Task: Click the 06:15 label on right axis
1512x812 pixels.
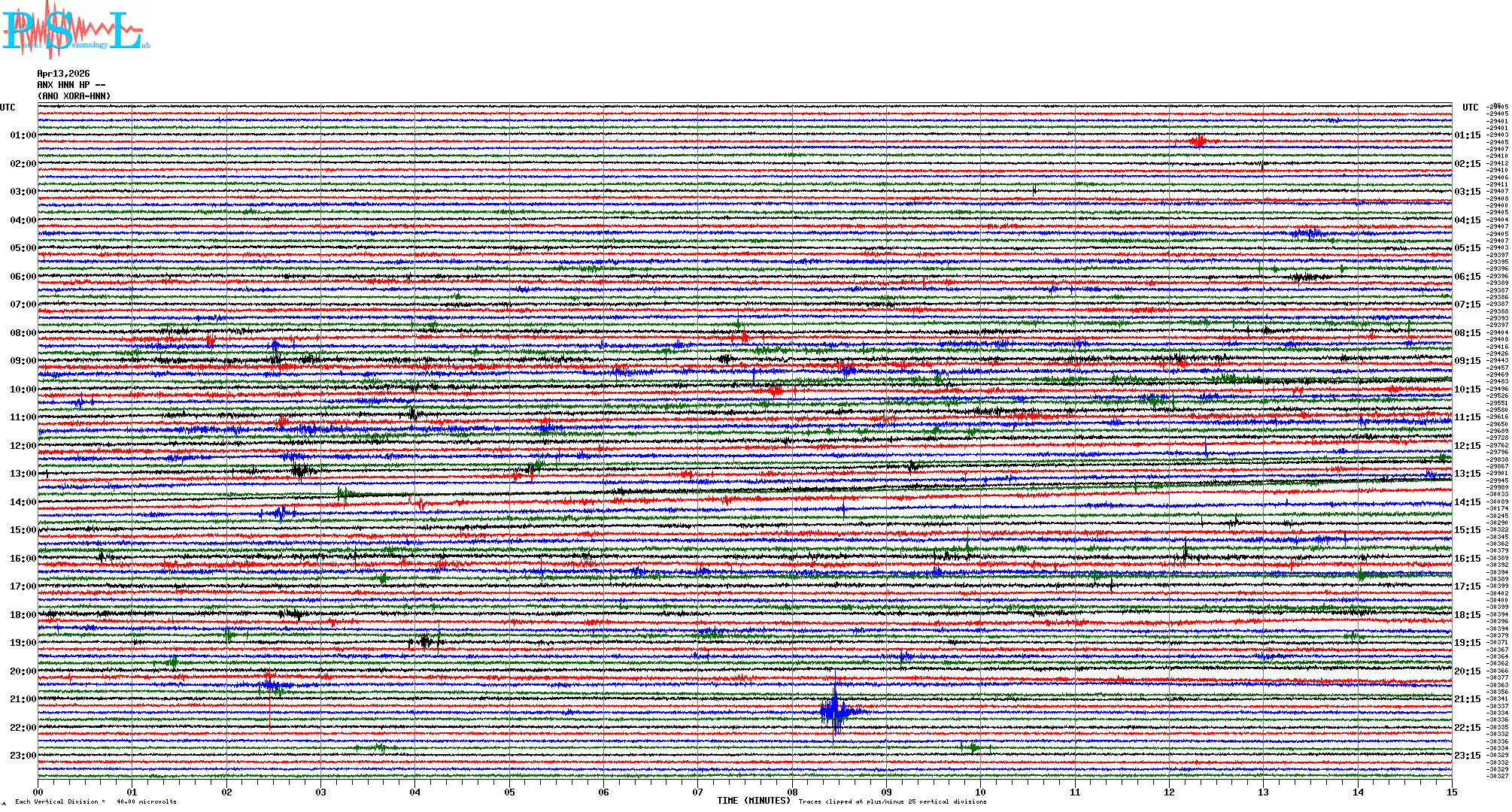Action: [1467, 277]
